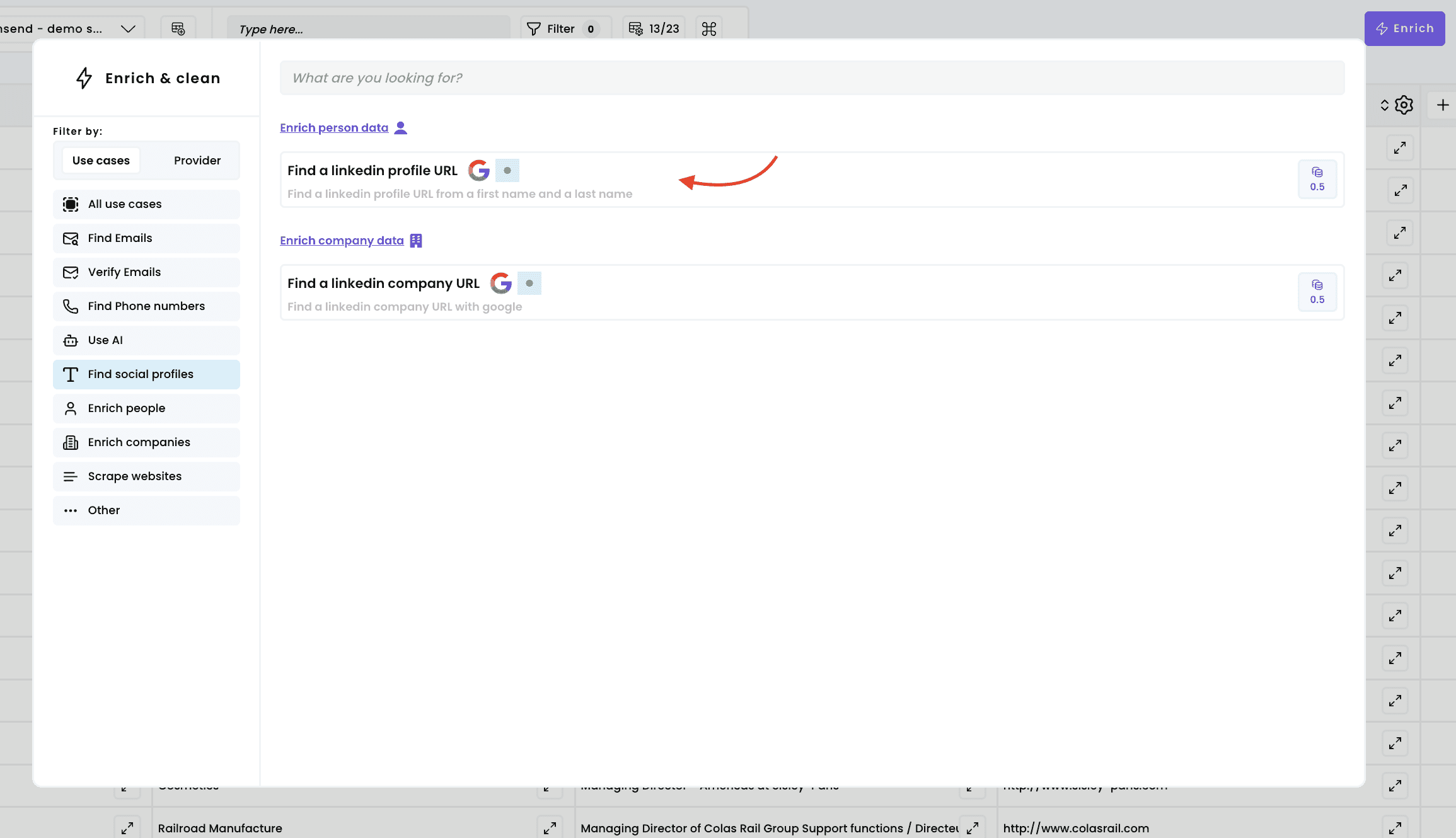Expand the Railroad Manufacture cell

[x=549, y=827]
